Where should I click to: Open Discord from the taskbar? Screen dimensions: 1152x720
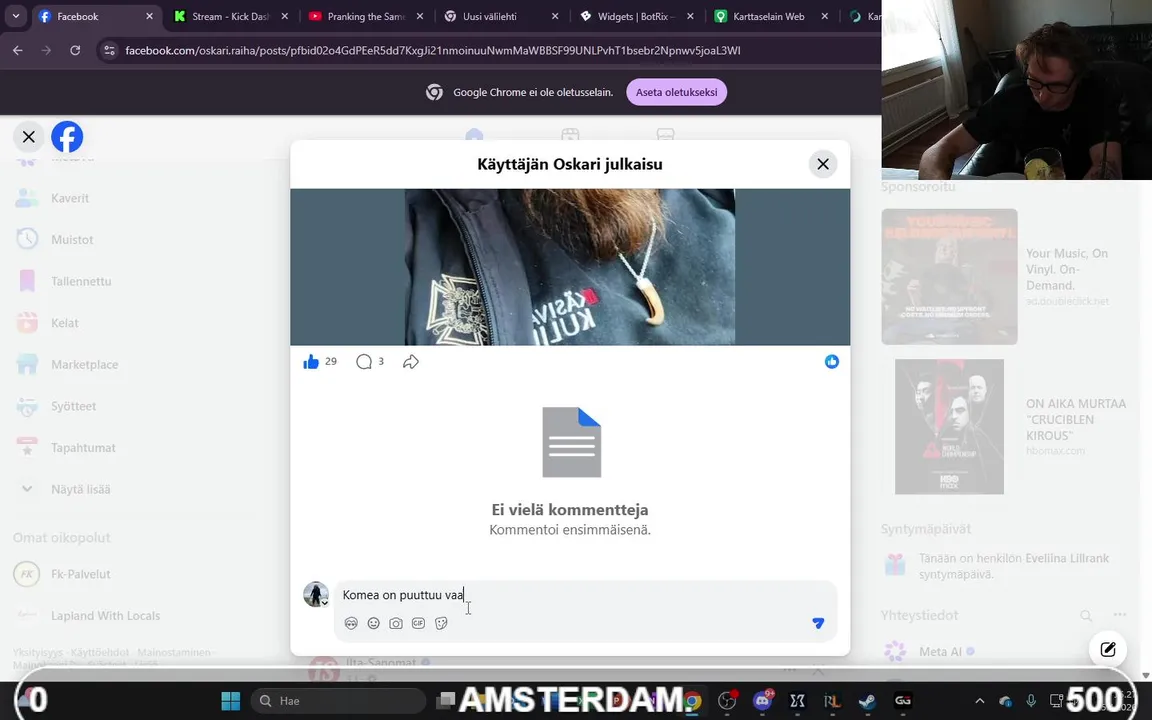[x=763, y=701]
